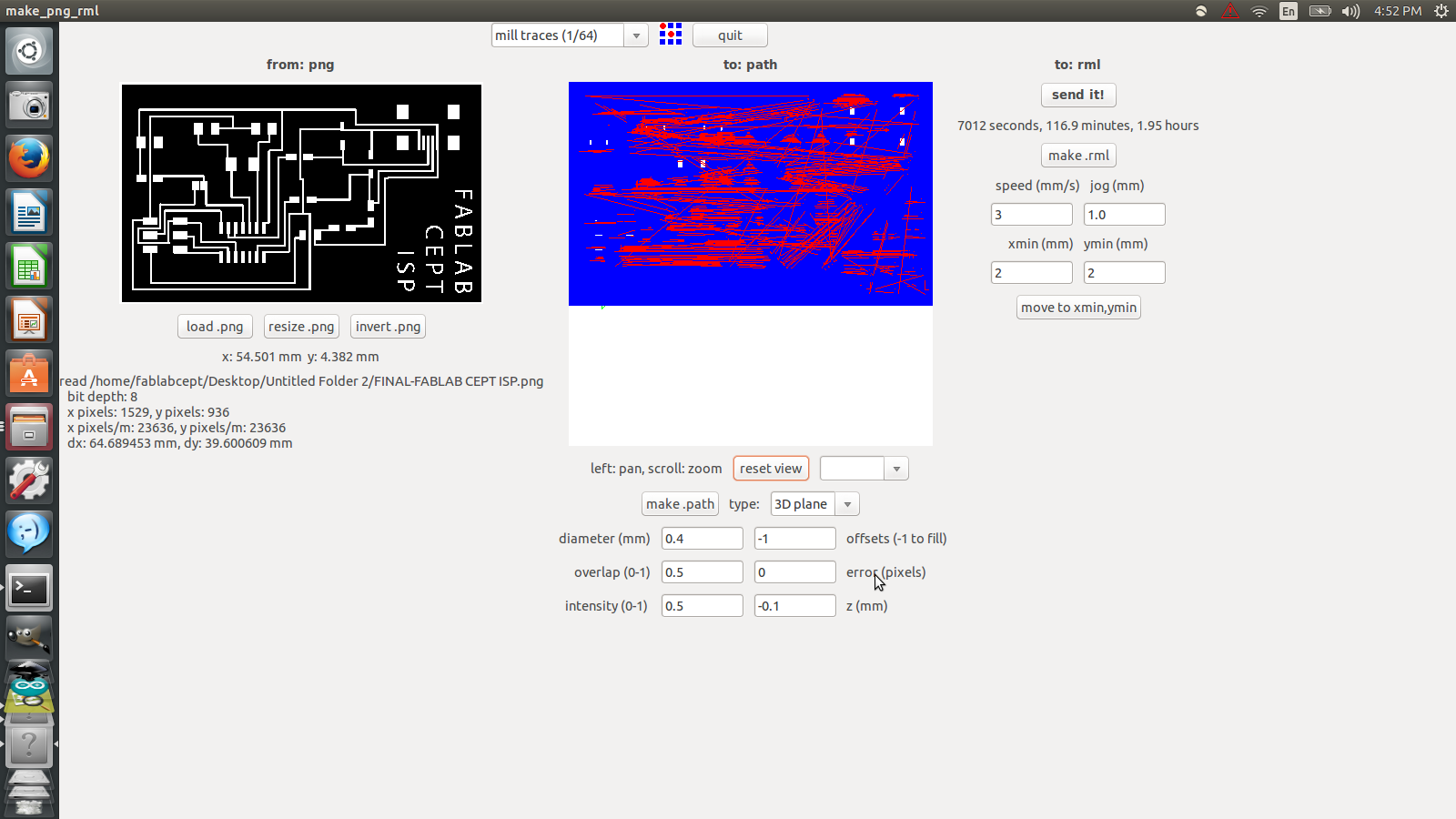
Task: Click the unknown question-mark application icon
Action: (29, 745)
